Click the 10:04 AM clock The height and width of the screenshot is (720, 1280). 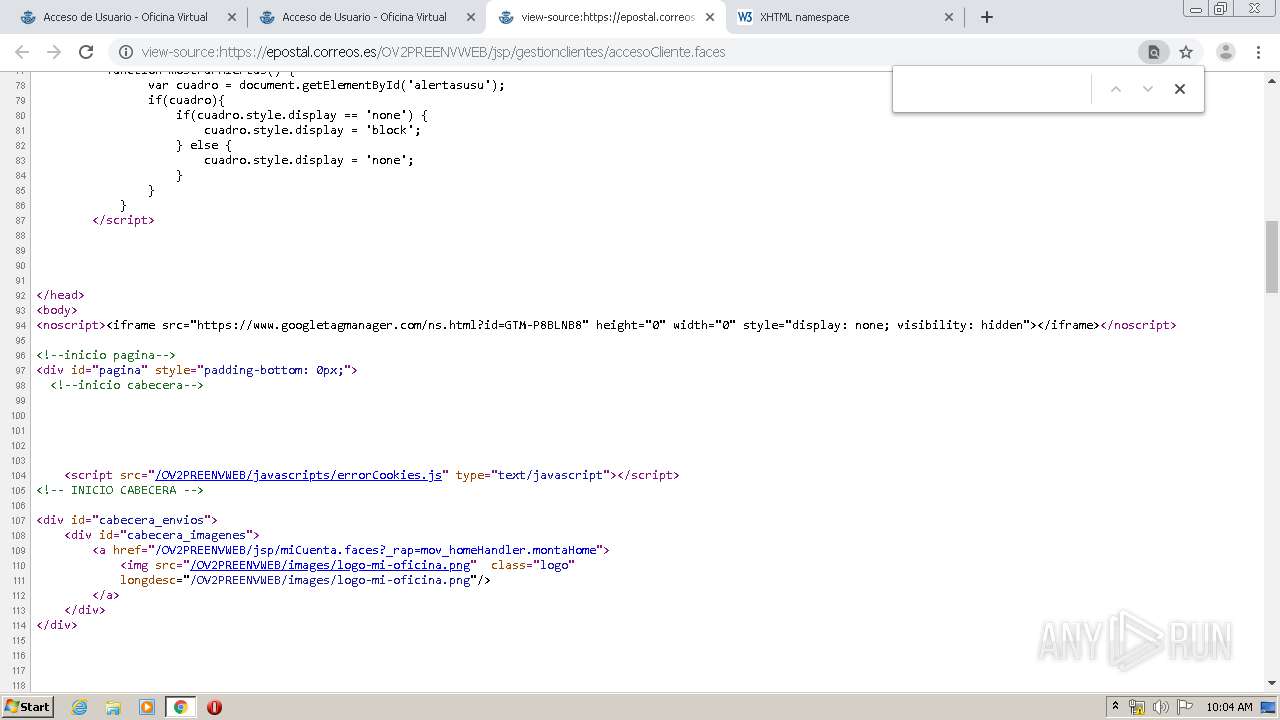click(x=1229, y=707)
